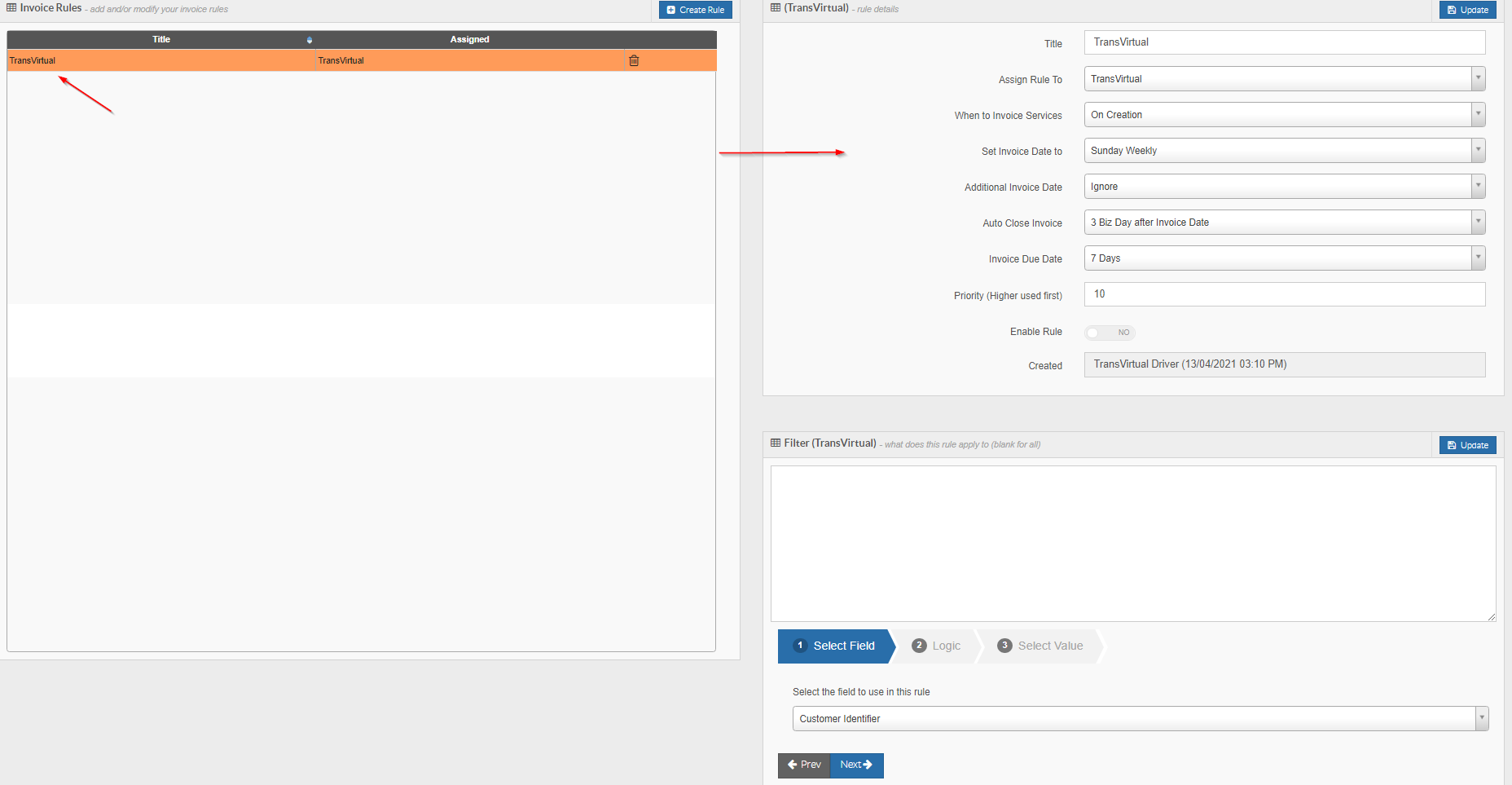Image resolution: width=1512 pixels, height=785 pixels.
Task: Delete the TransVirtual rule with trash icon
Action: 634,60
